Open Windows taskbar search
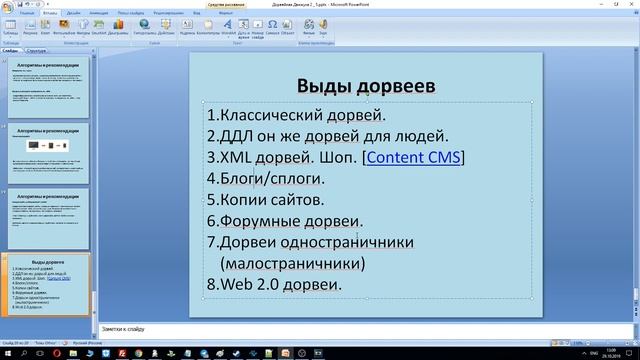Viewport: 640px width, 360px height. [24, 353]
